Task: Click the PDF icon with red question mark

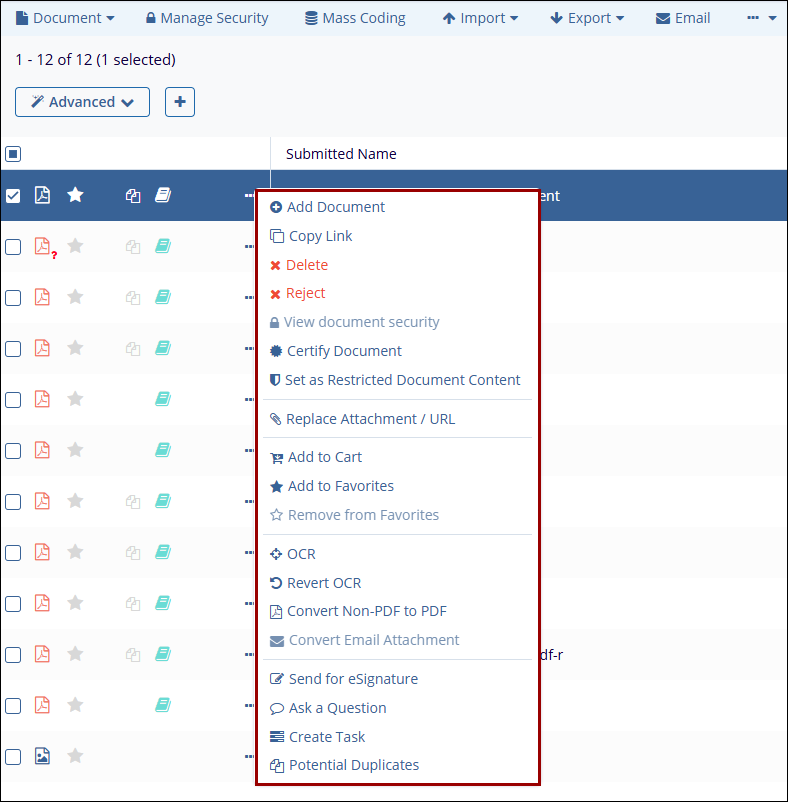Action: 43,247
